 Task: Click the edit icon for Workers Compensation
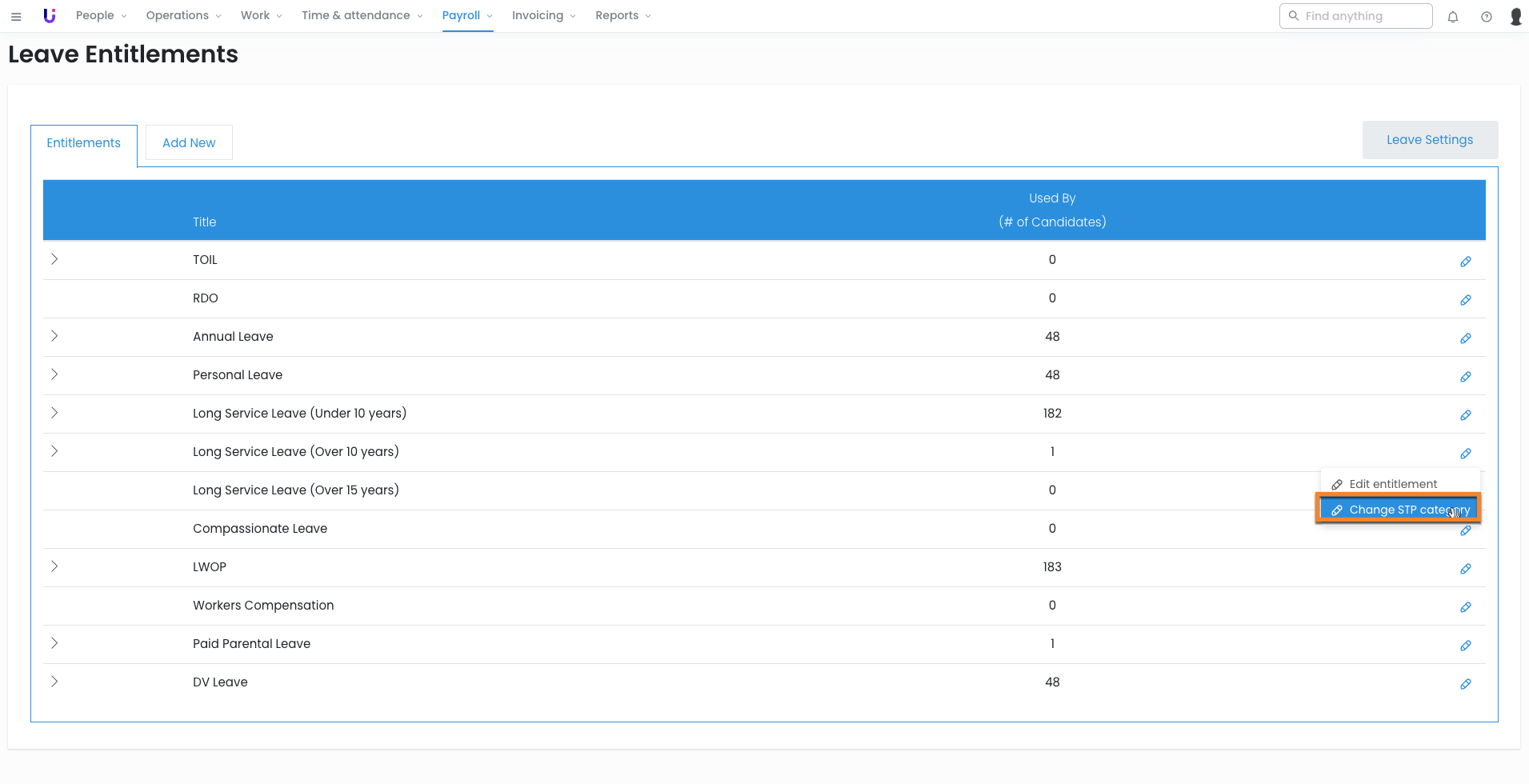click(1466, 607)
